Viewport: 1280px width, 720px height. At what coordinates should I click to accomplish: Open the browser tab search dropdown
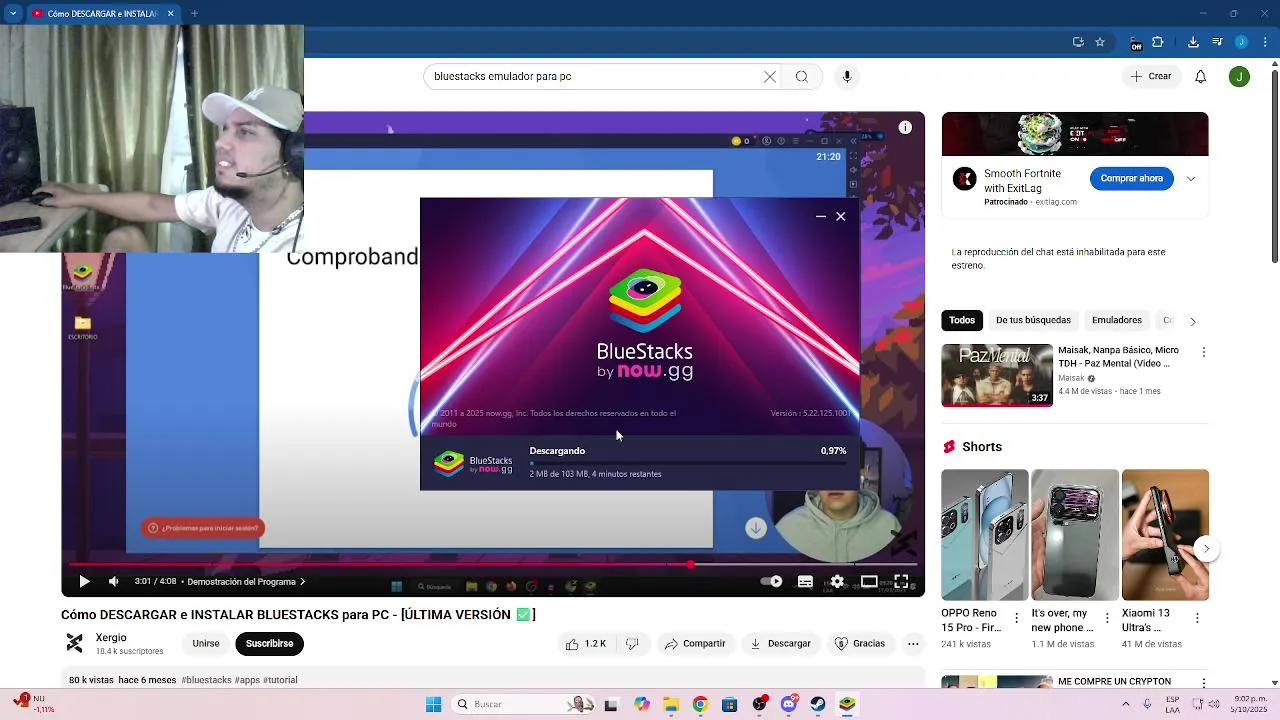(x=13, y=14)
